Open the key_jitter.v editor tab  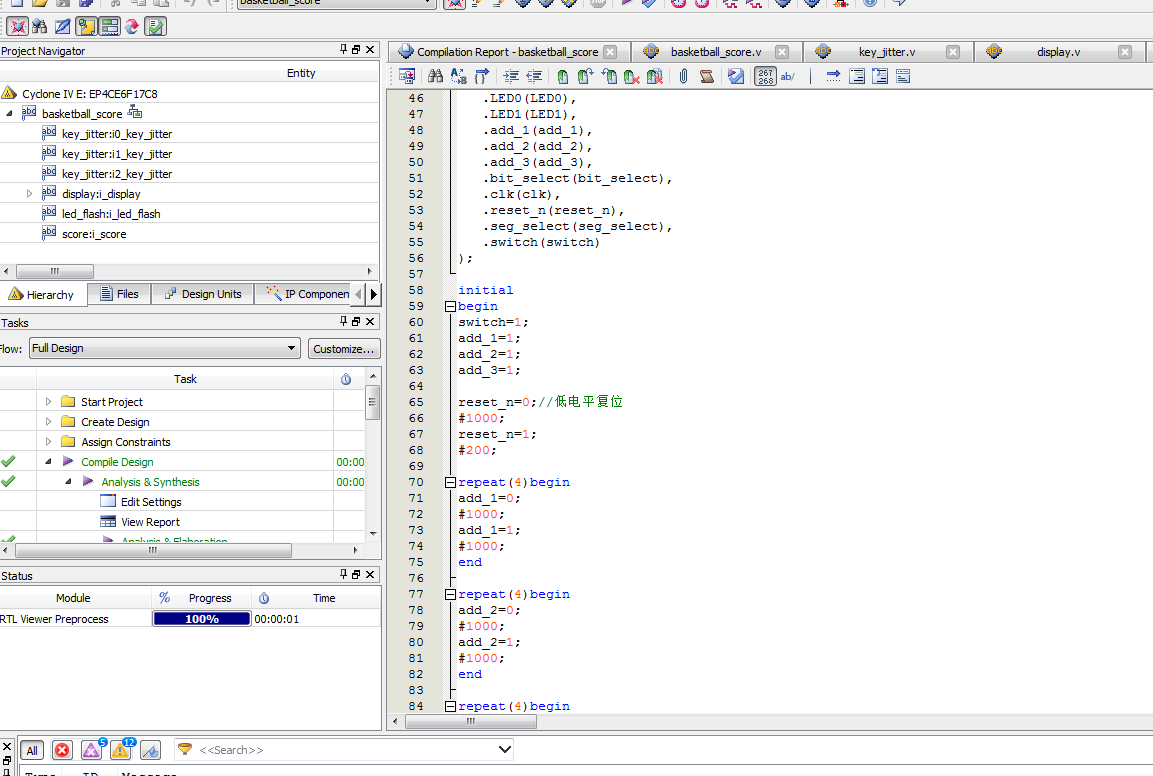click(x=886, y=52)
